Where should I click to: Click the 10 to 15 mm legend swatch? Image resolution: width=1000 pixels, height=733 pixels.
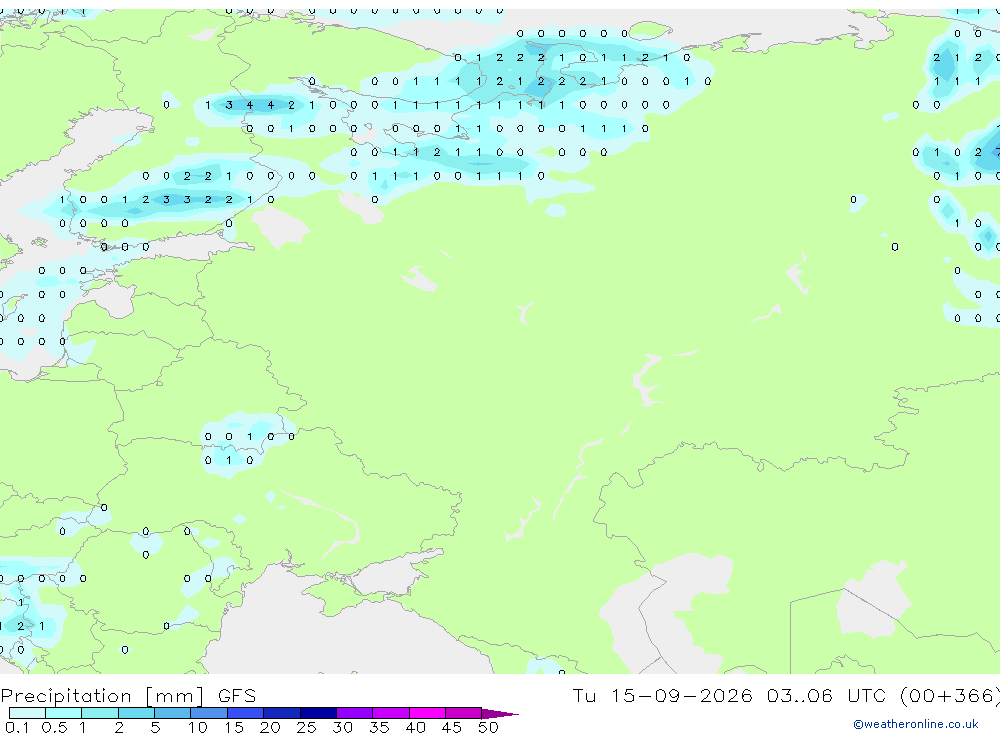209,713
